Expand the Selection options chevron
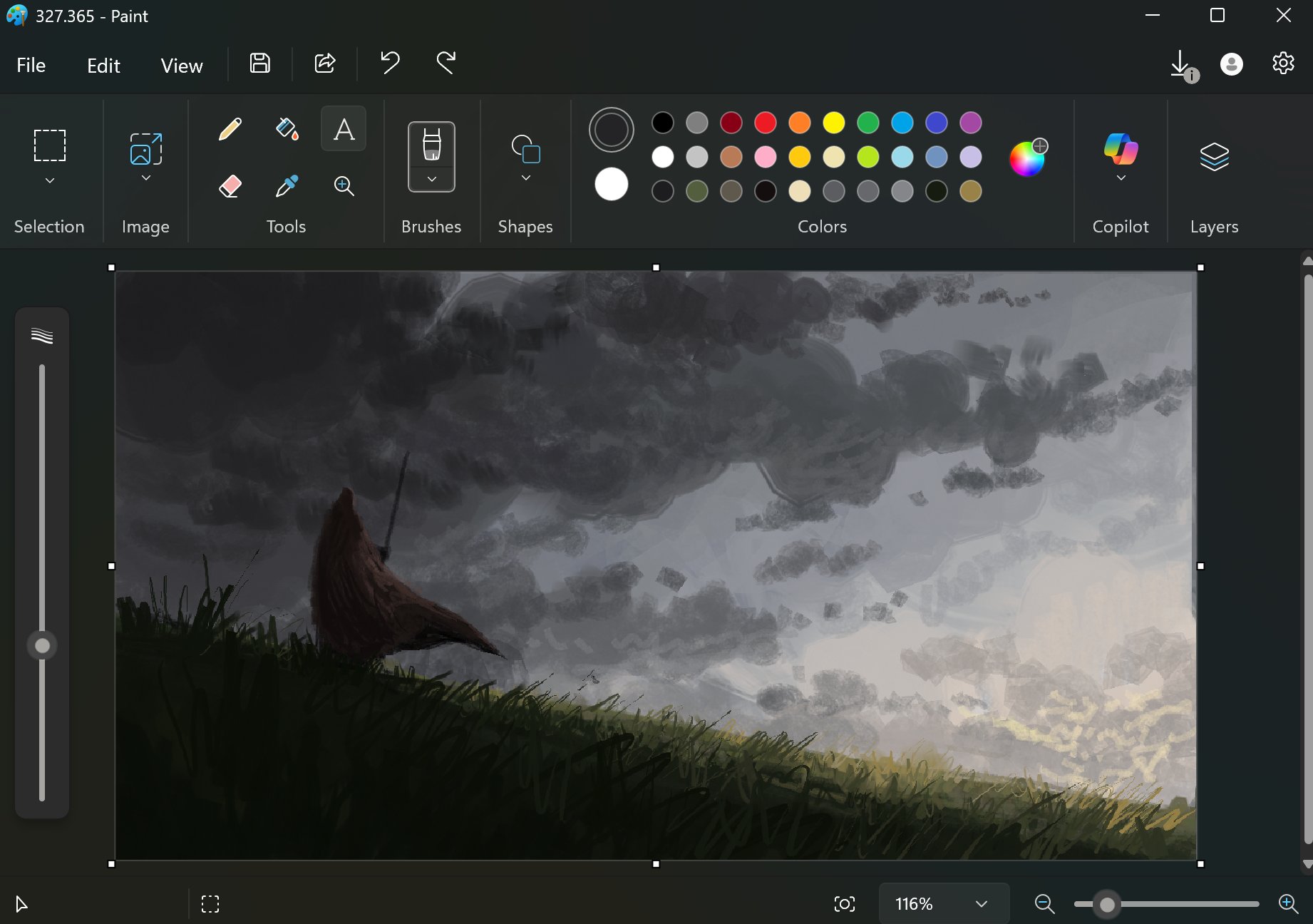1313x924 pixels. coord(50,181)
